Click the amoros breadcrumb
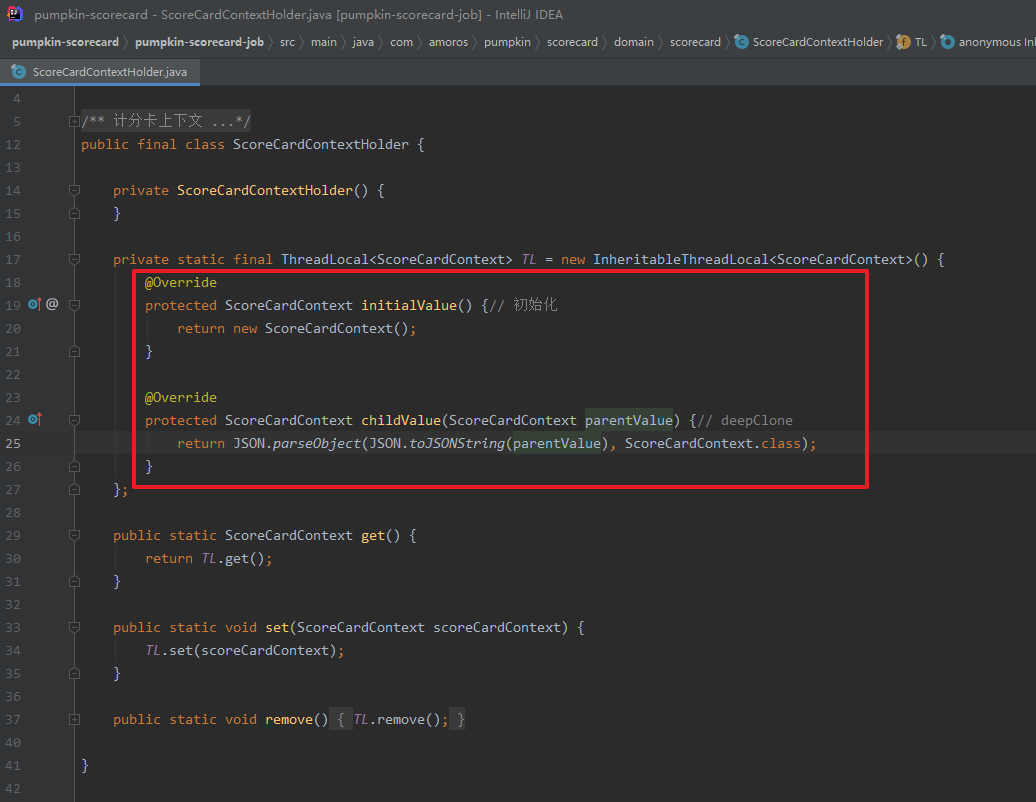1036x802 pixels. pyautogui.click(x=448, y=42)
